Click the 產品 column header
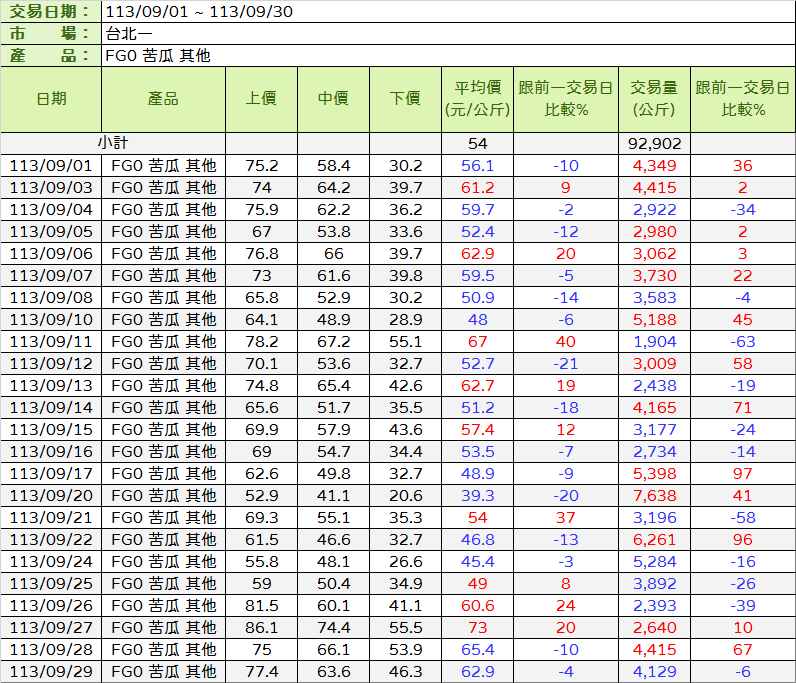 tap(163, 99)
